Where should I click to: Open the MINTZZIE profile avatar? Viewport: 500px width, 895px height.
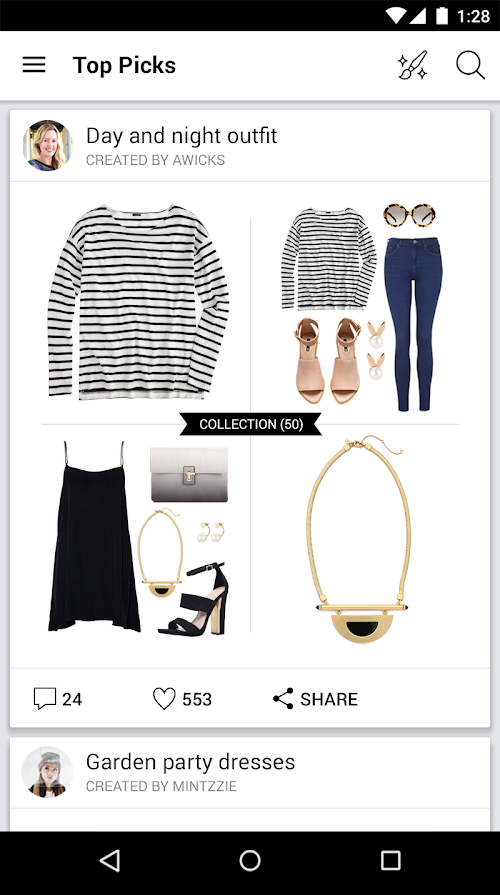click(47, 772)
